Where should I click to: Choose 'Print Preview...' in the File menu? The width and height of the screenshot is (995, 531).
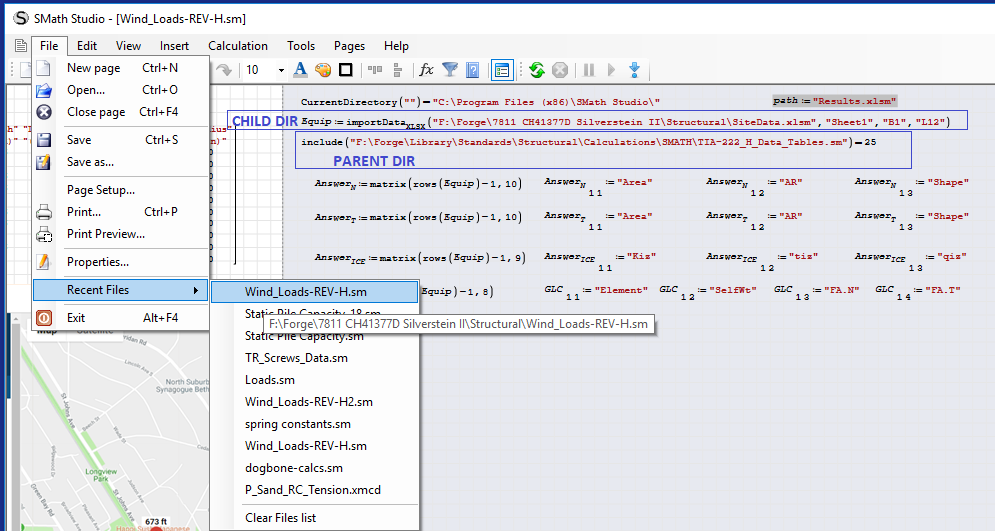tap(105, 234)
